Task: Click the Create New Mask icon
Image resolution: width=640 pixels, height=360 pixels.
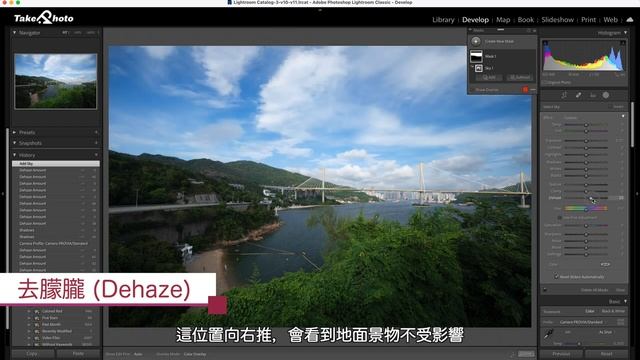Action: click(476, 41)
